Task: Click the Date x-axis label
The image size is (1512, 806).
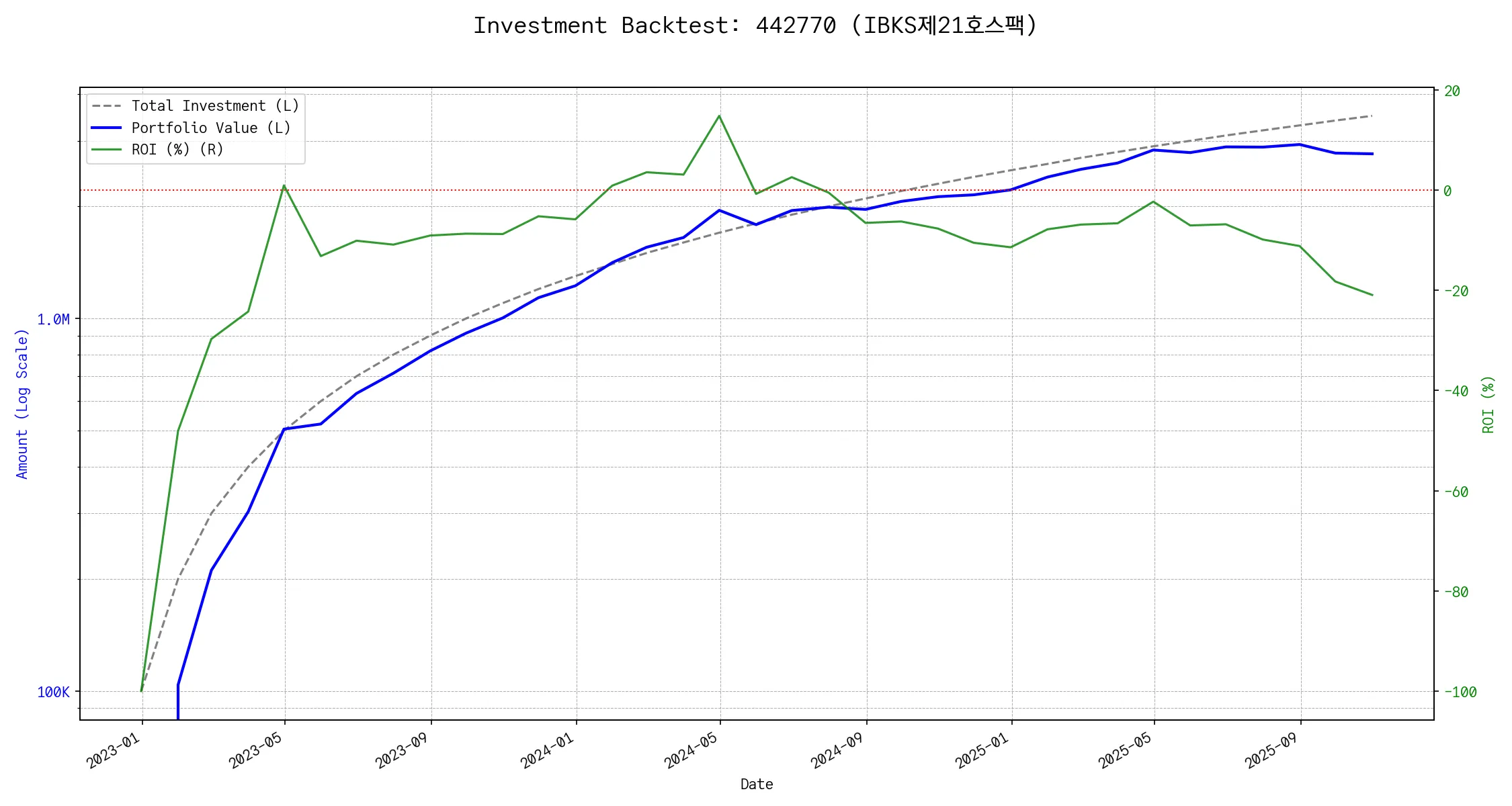Action: (x=757, y=785)
